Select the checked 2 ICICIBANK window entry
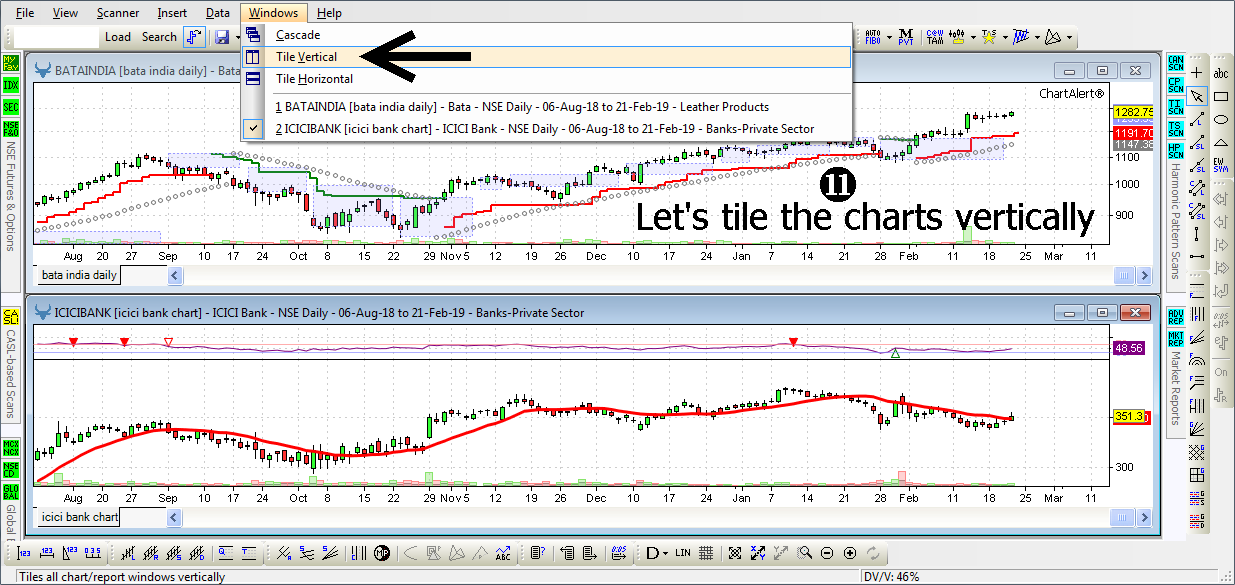The image size is (1235, 585). pyautogui.click(x=547, y=128)
